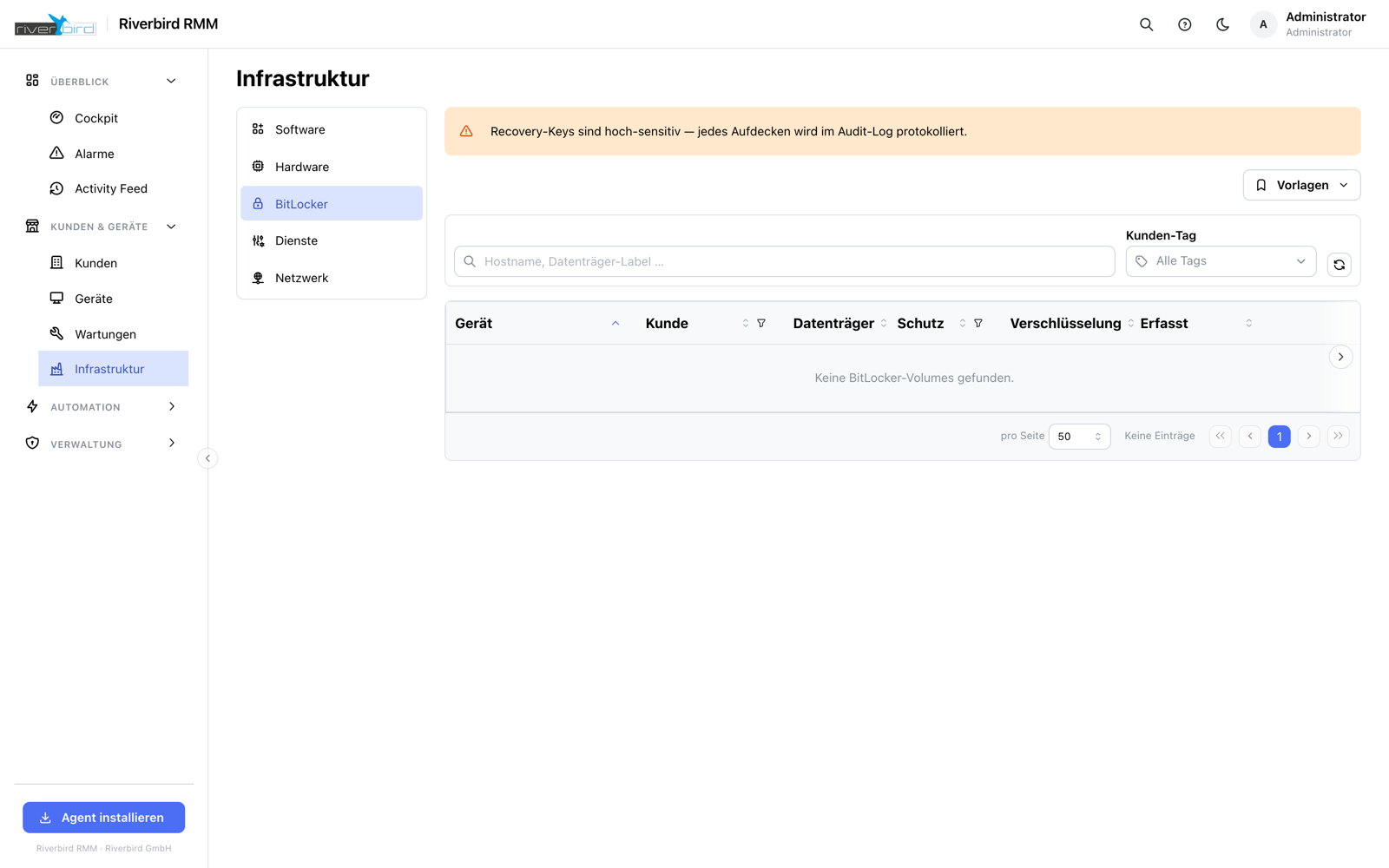Image resolution: width=1389 pixels, height=868 pixels.
Task: Sort by the Schutz column arrows
Action: [962, 323]
